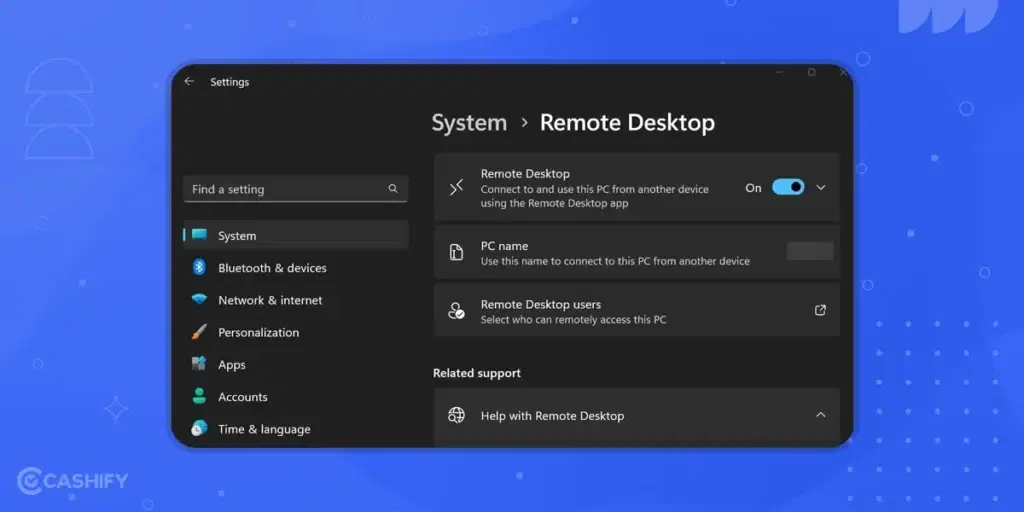Click the Network wifi icon in sidebar

pyautogui.click(x=199, y=300)
